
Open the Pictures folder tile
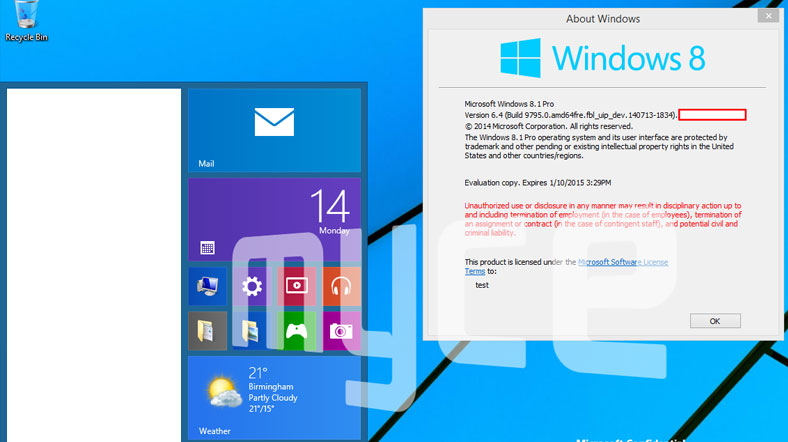point(252,331)
